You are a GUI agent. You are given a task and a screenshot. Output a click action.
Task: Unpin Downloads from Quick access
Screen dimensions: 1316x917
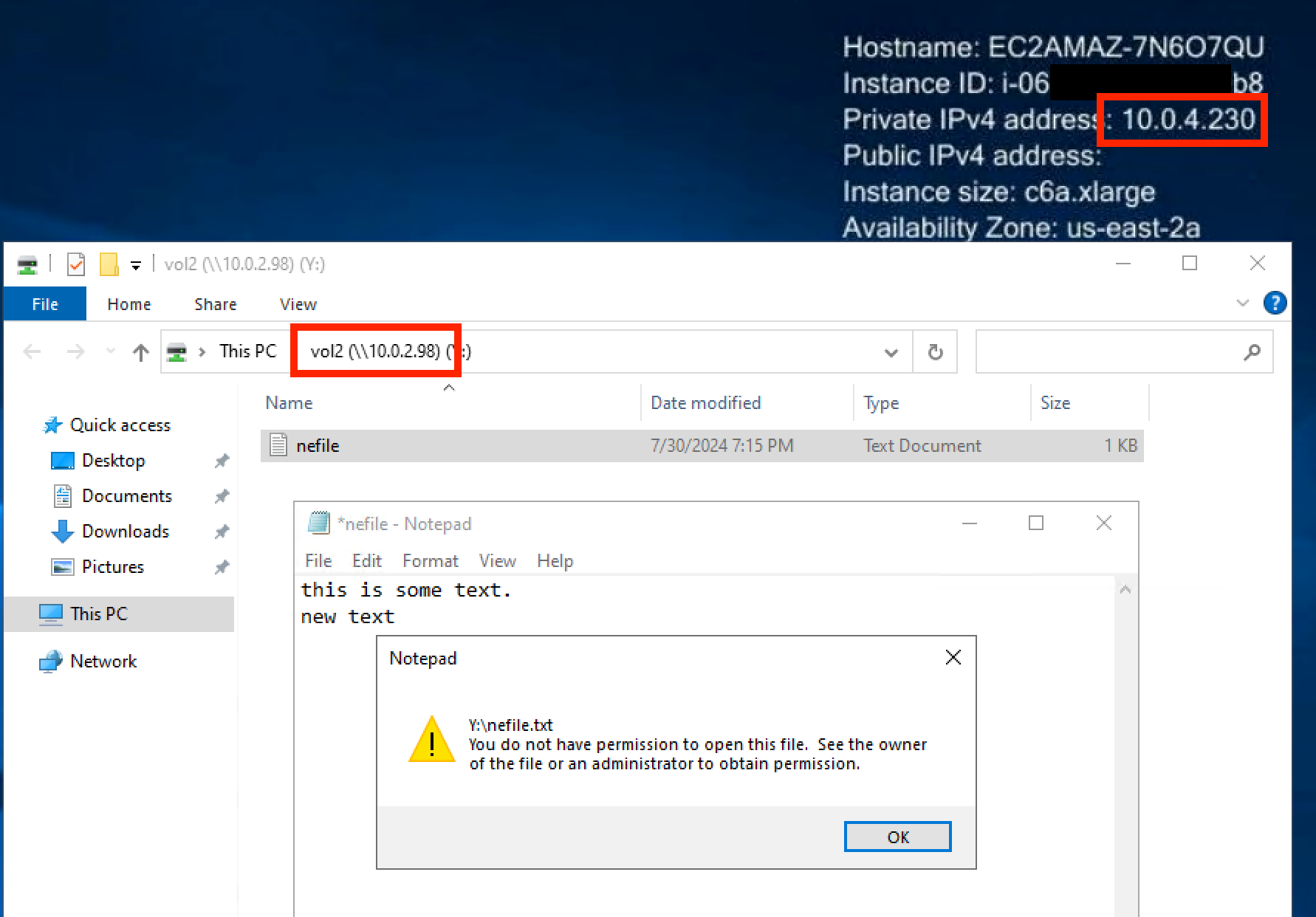click(222, 531)
